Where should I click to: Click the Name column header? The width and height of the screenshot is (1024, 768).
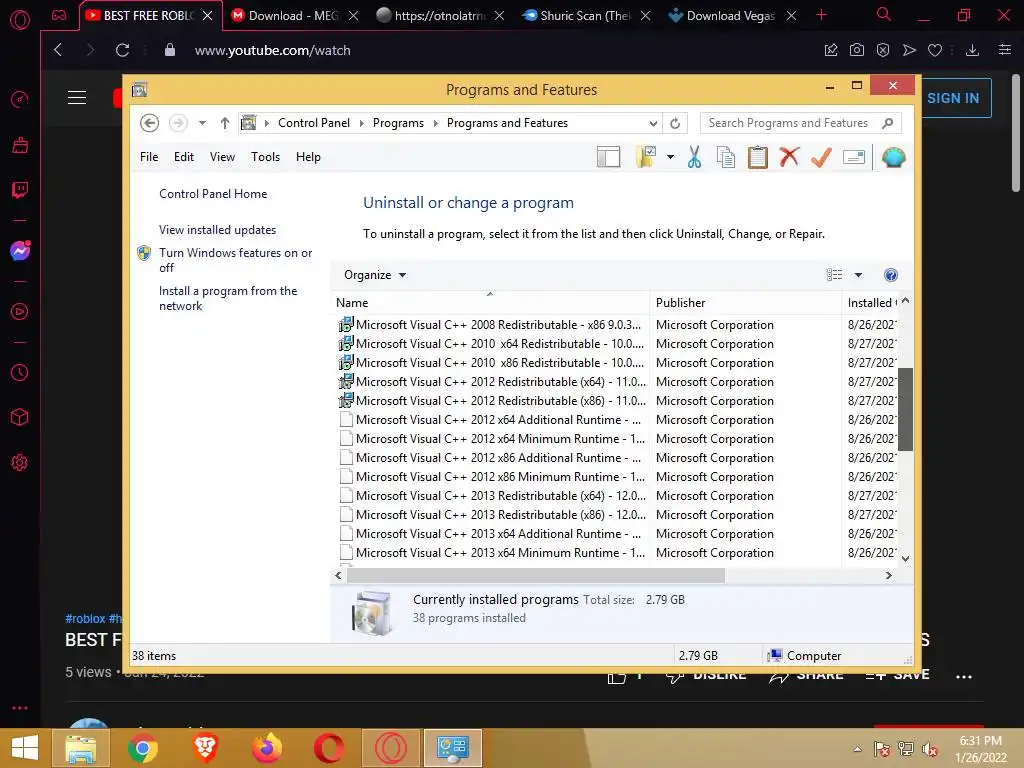click(x=490, y=303)
